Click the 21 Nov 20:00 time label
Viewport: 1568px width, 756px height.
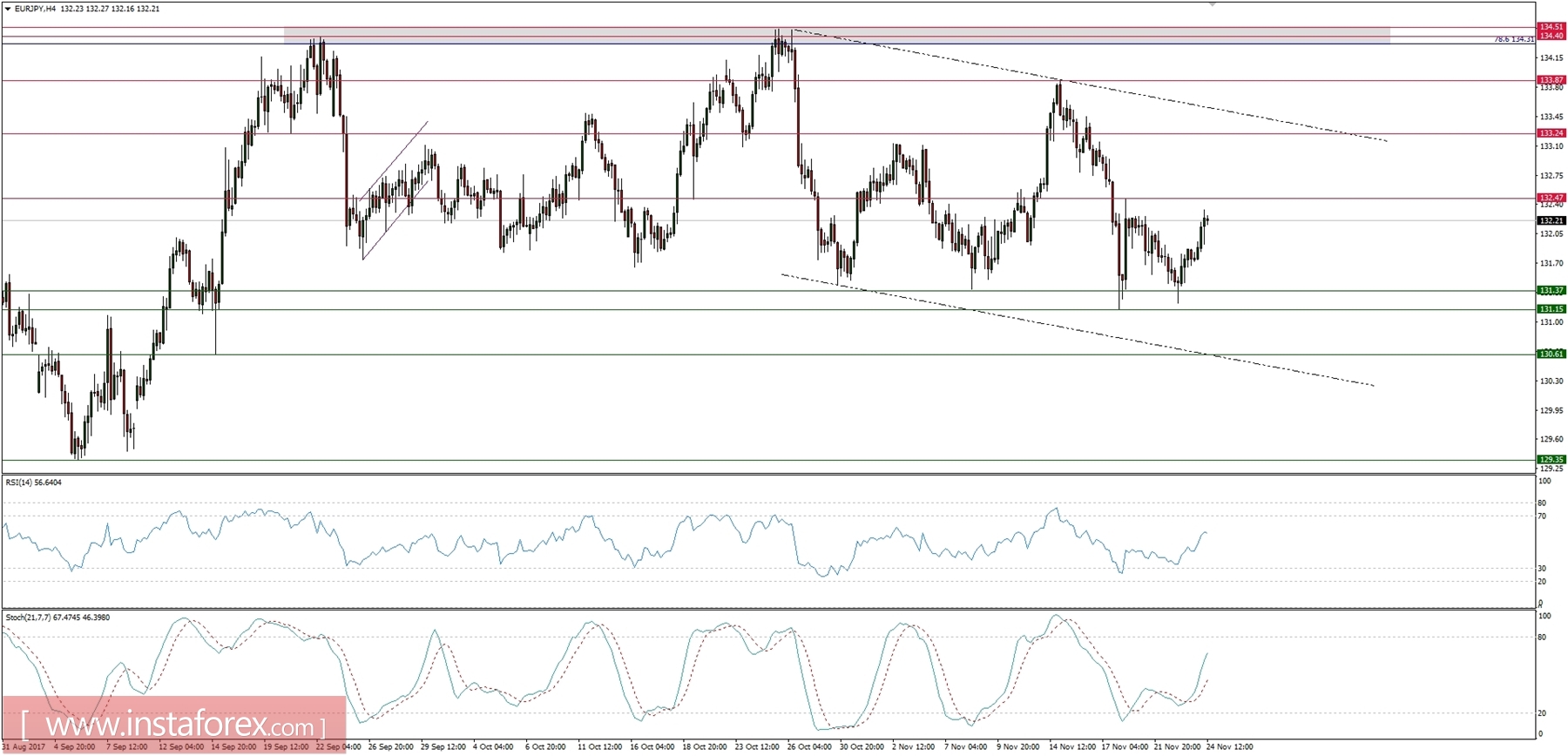tap(1177, 746)
